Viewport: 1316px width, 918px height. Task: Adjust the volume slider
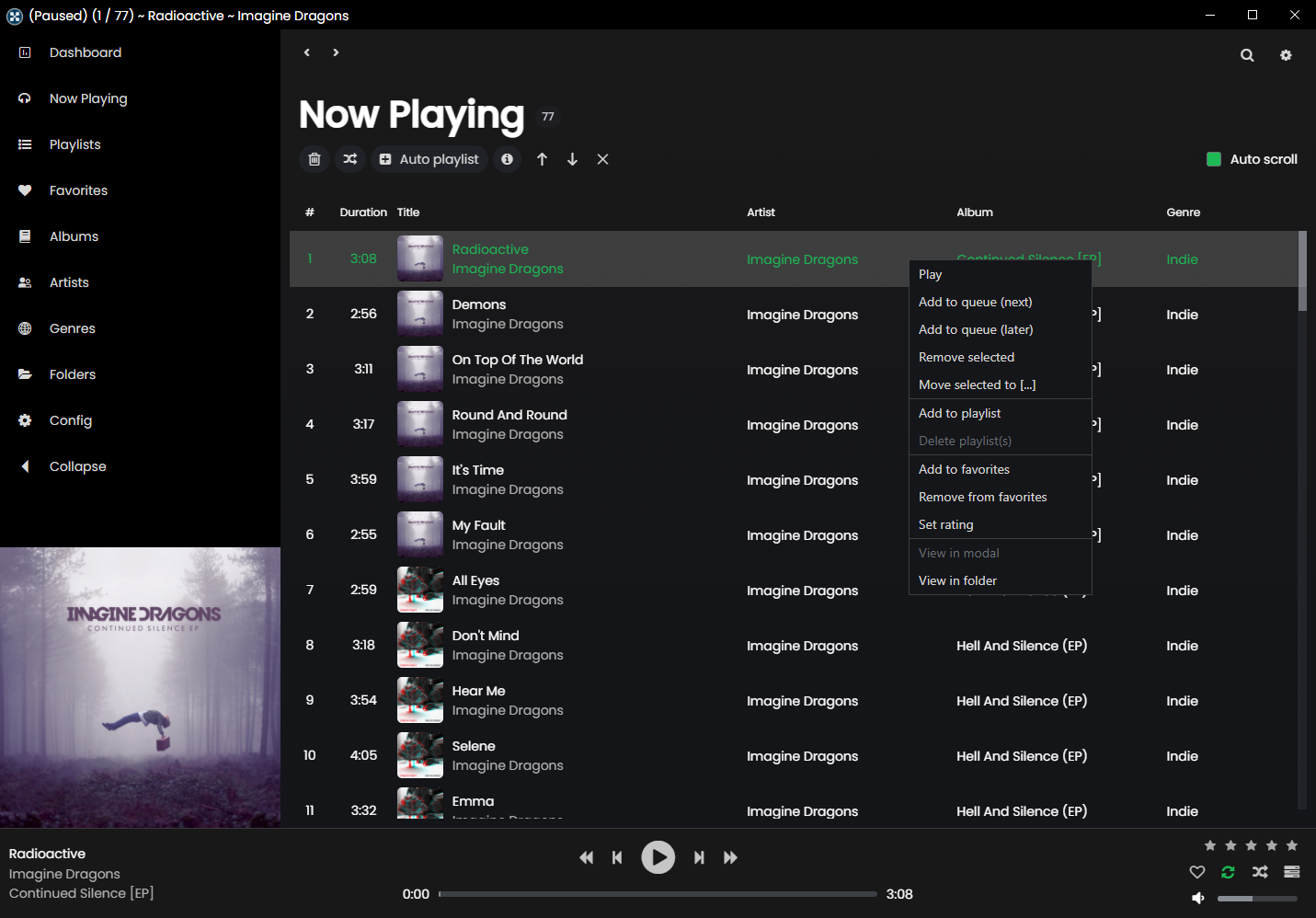1257,898
